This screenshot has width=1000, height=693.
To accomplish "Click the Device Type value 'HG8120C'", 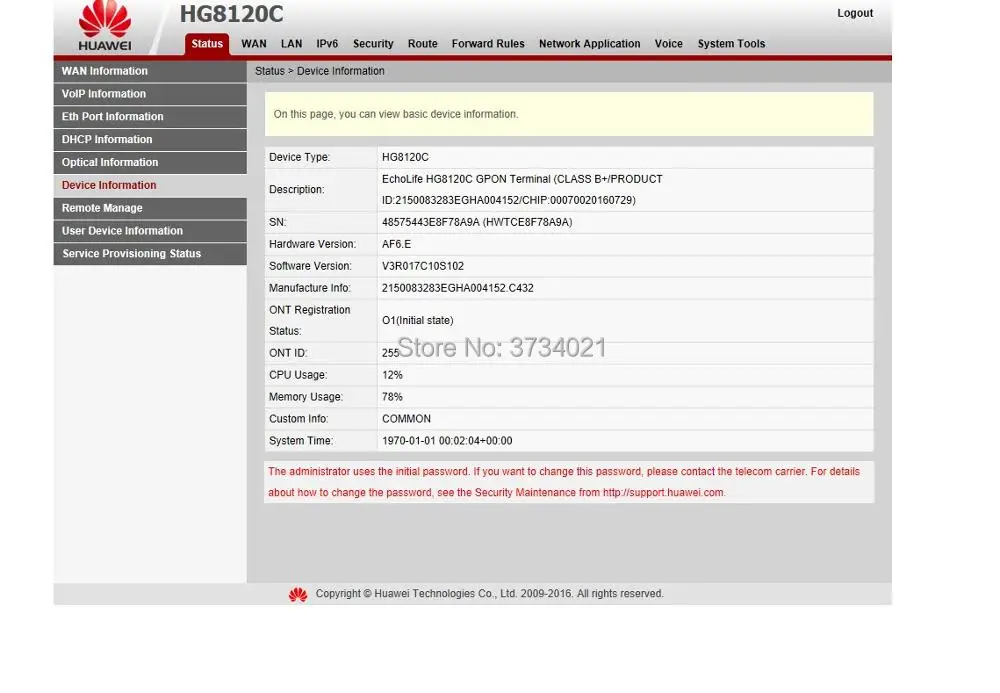I will coord(405,157).
